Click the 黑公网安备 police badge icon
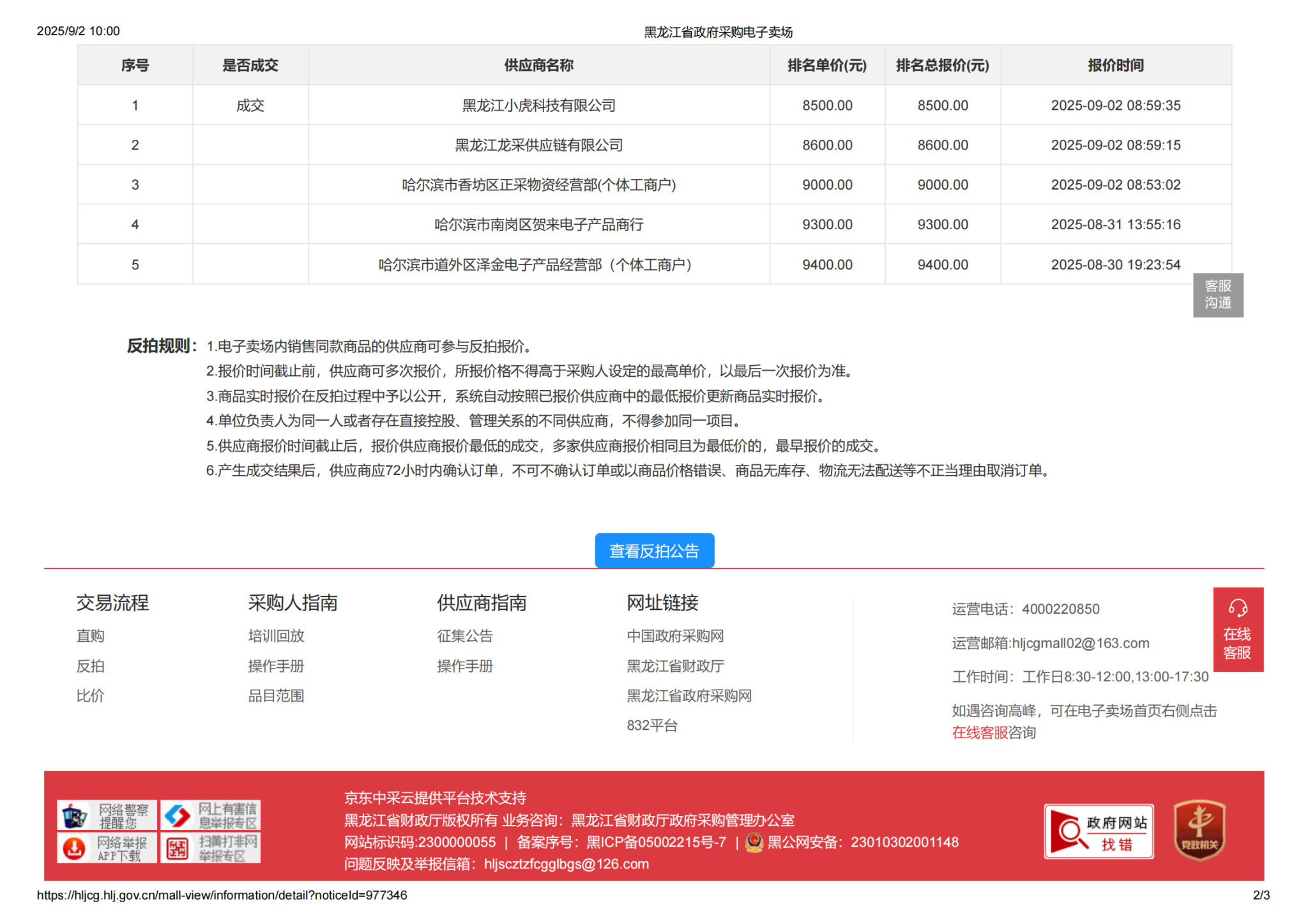This screenshot has width=1308, height=924. 754,842
